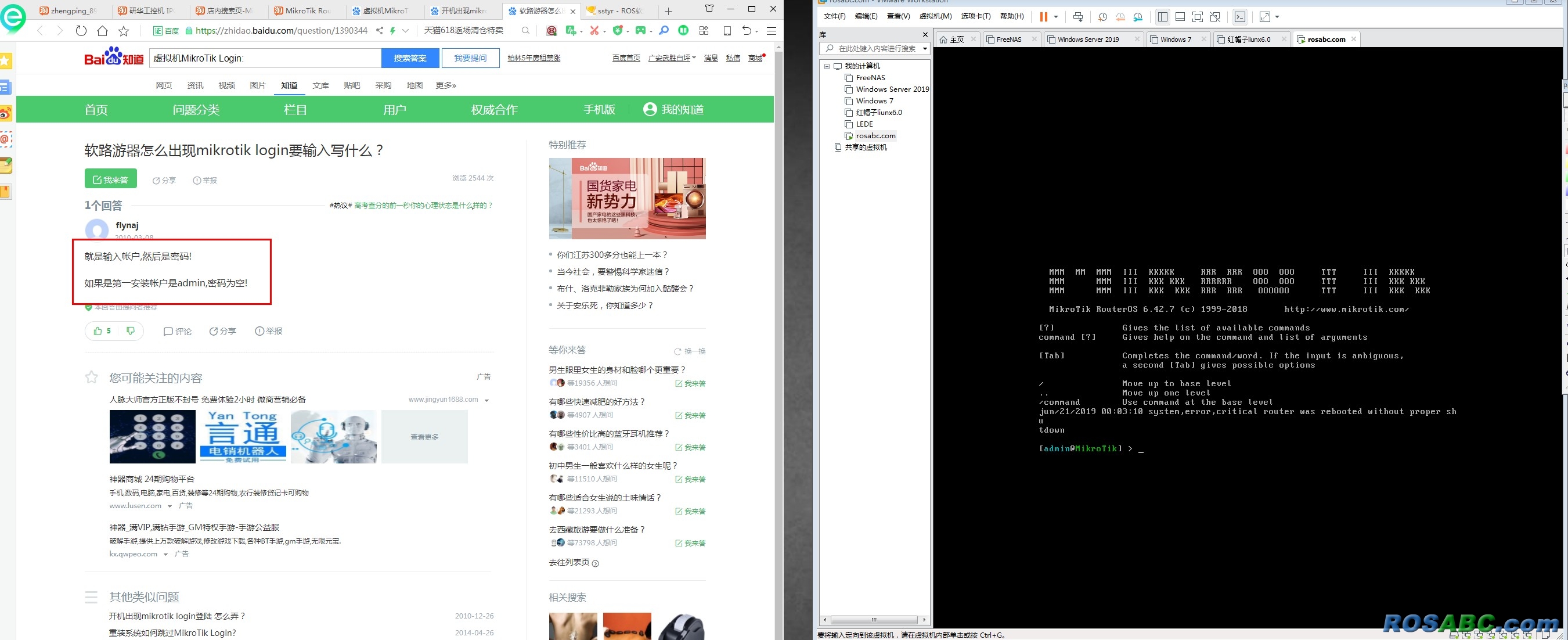Open the extensions grid icon
The width and height of the screenshot is (1568, 640).
(704, 30)
